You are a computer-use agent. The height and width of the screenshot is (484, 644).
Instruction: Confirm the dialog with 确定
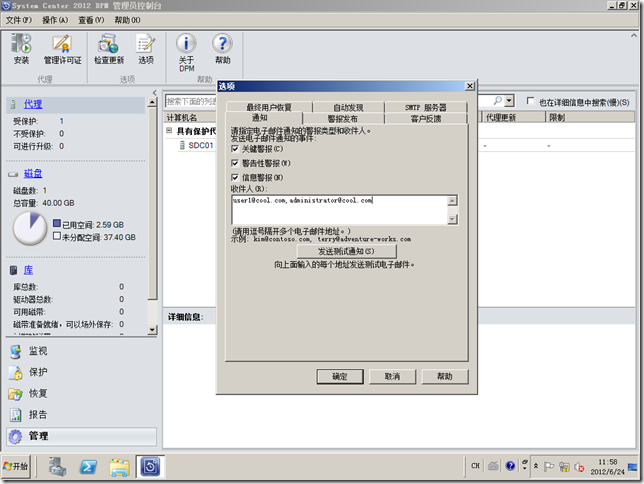[340, 376]
